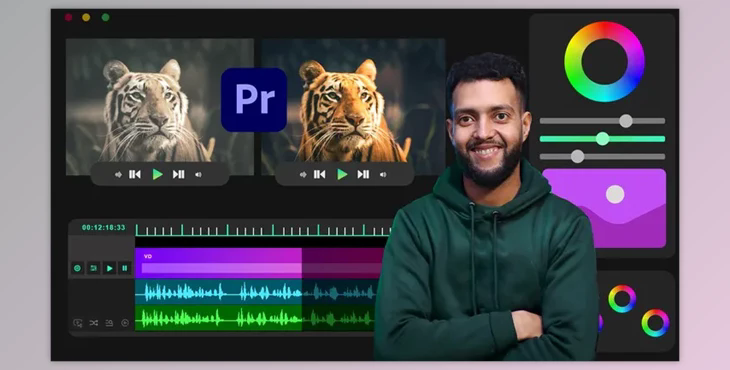
Task: Click the lower-right small color wheel
Action: (x=655, y=323)
